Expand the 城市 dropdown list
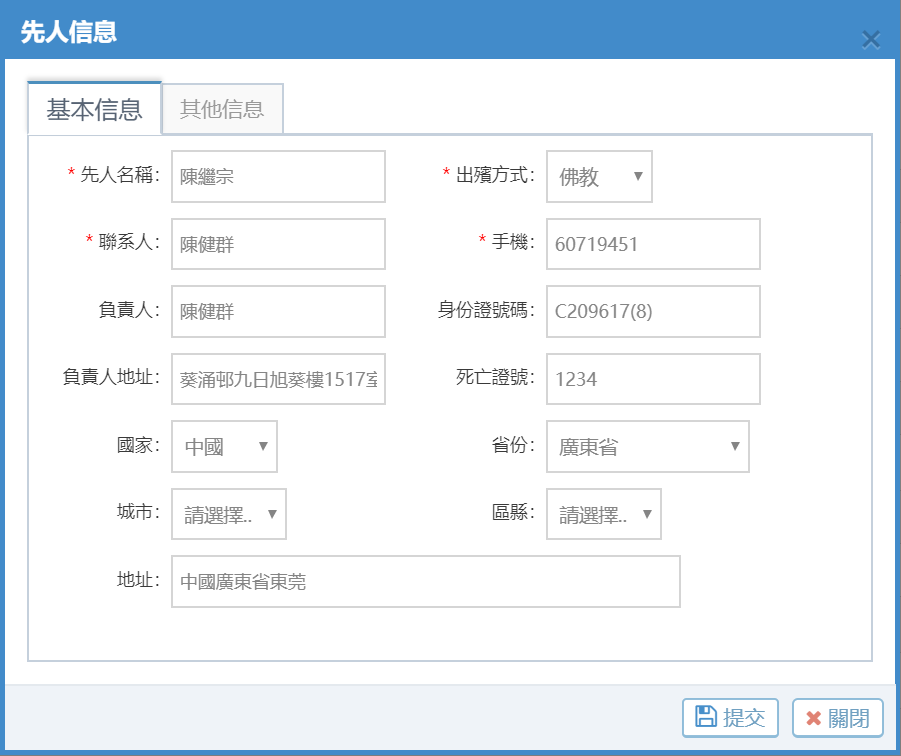901x756 pixels. pyautogui.click(x=229, y=515)
